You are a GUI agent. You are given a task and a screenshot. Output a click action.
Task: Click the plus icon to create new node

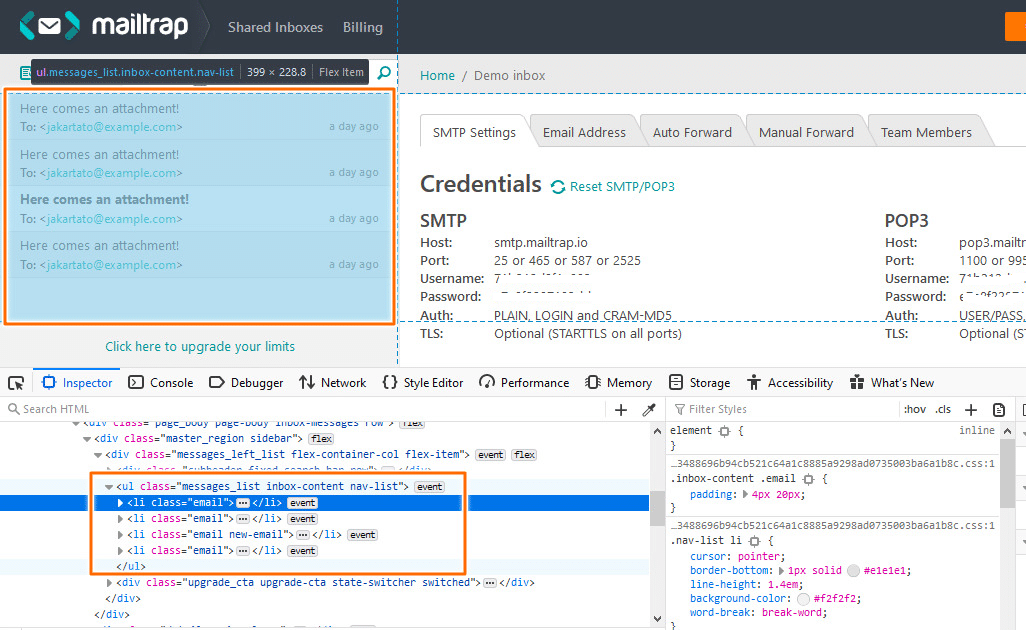tap(619, 409)
